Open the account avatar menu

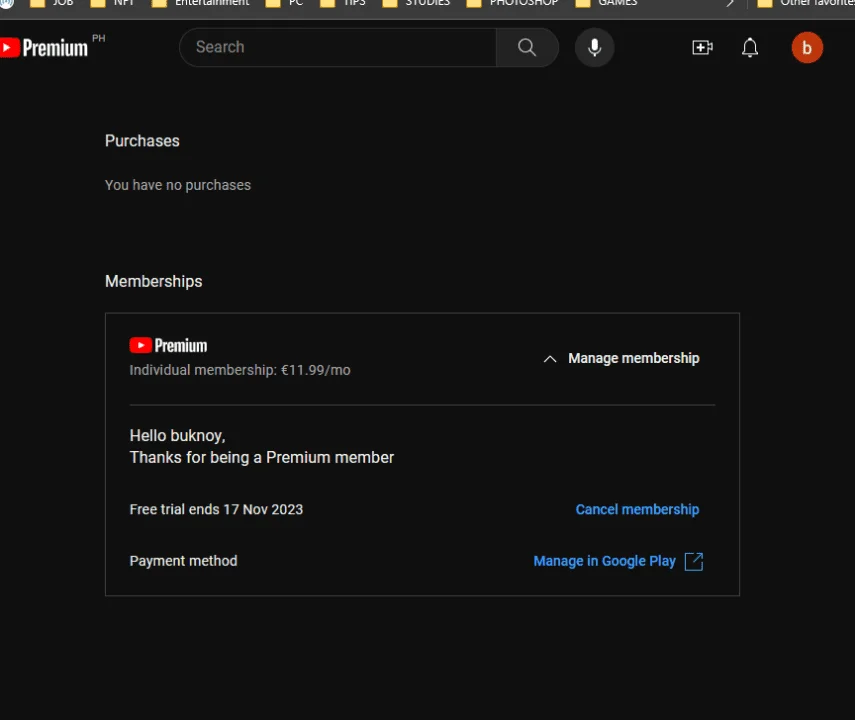(x=807, y=47)
